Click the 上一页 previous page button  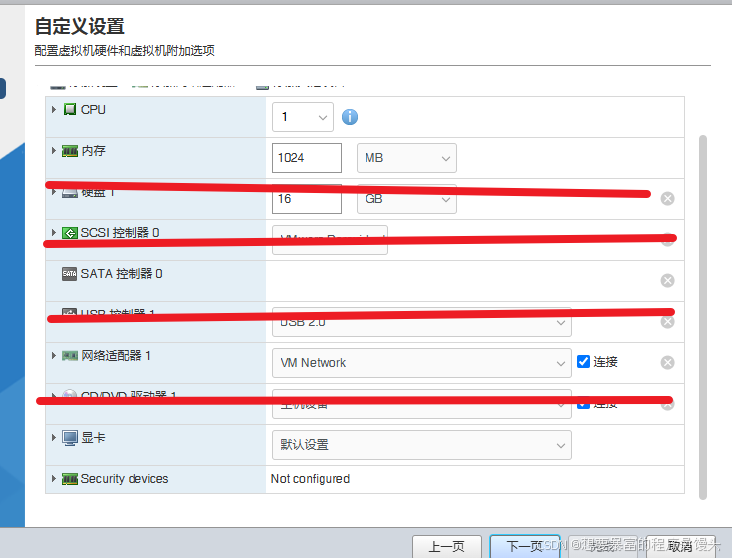(x=447, y=546)
